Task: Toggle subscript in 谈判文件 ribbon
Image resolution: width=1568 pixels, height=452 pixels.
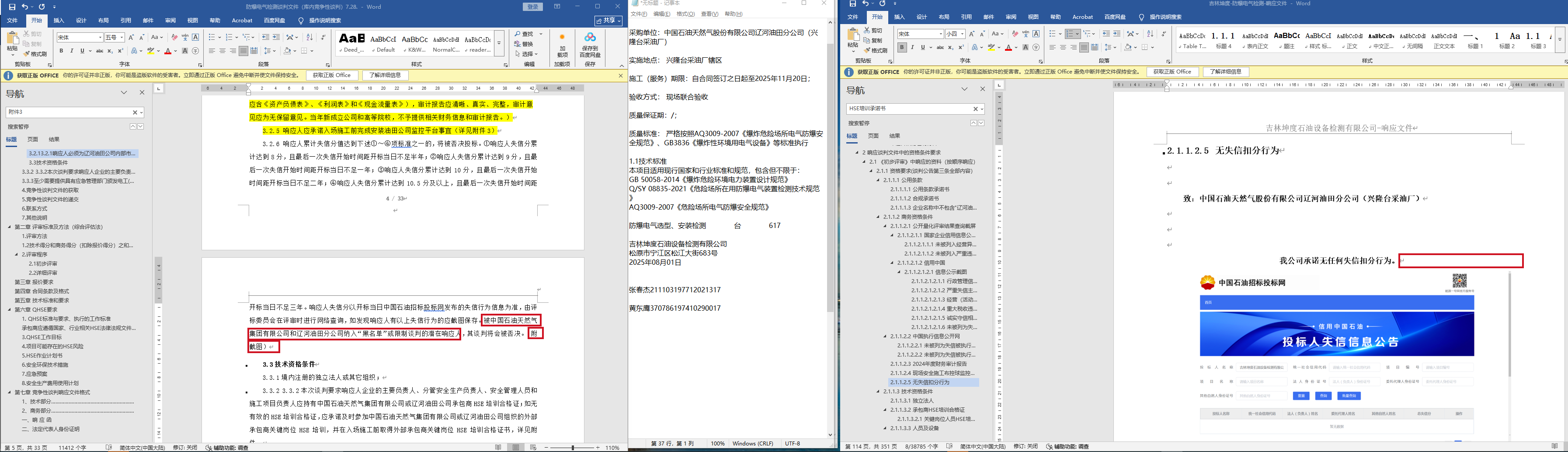Action: coord(110,51)
